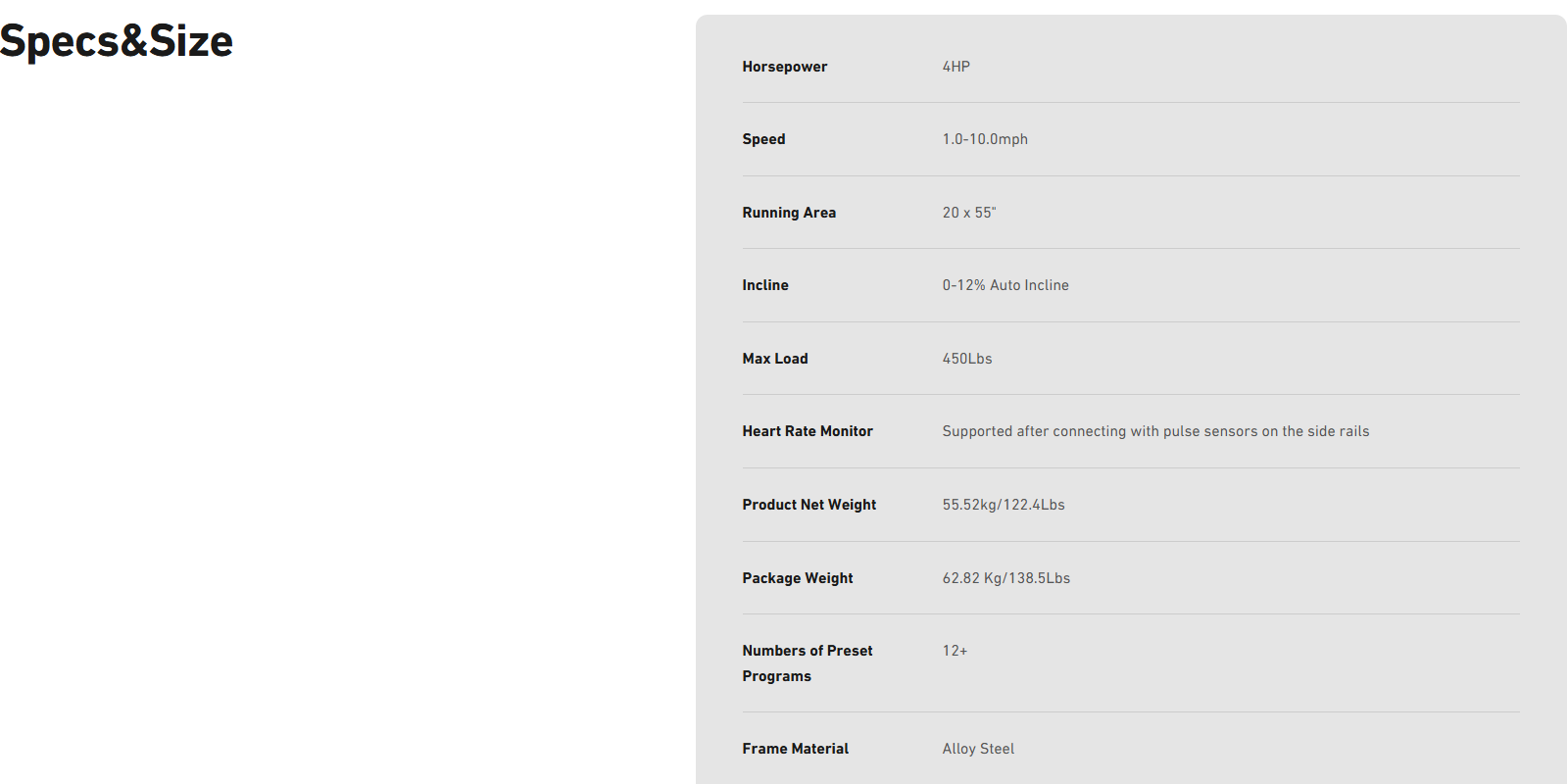Select the Product Net Weight label
1568x784 pixels.
pyautogui.click(x=809, y=505)
